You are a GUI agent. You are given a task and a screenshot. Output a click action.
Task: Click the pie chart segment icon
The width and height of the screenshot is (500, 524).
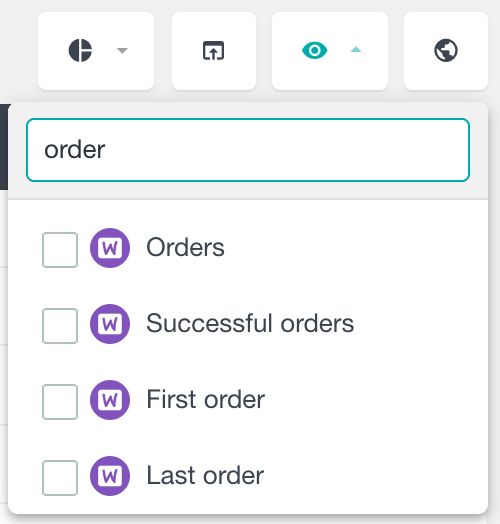pyautogui.click(x=80, y=50)
